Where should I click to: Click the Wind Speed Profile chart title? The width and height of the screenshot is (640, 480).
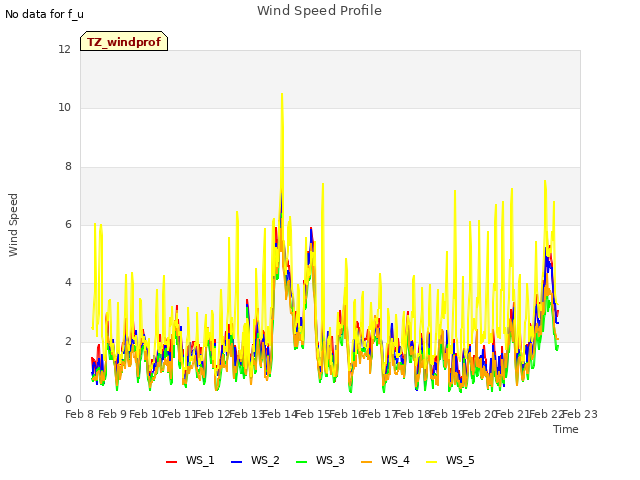click(x=319, y=11)
